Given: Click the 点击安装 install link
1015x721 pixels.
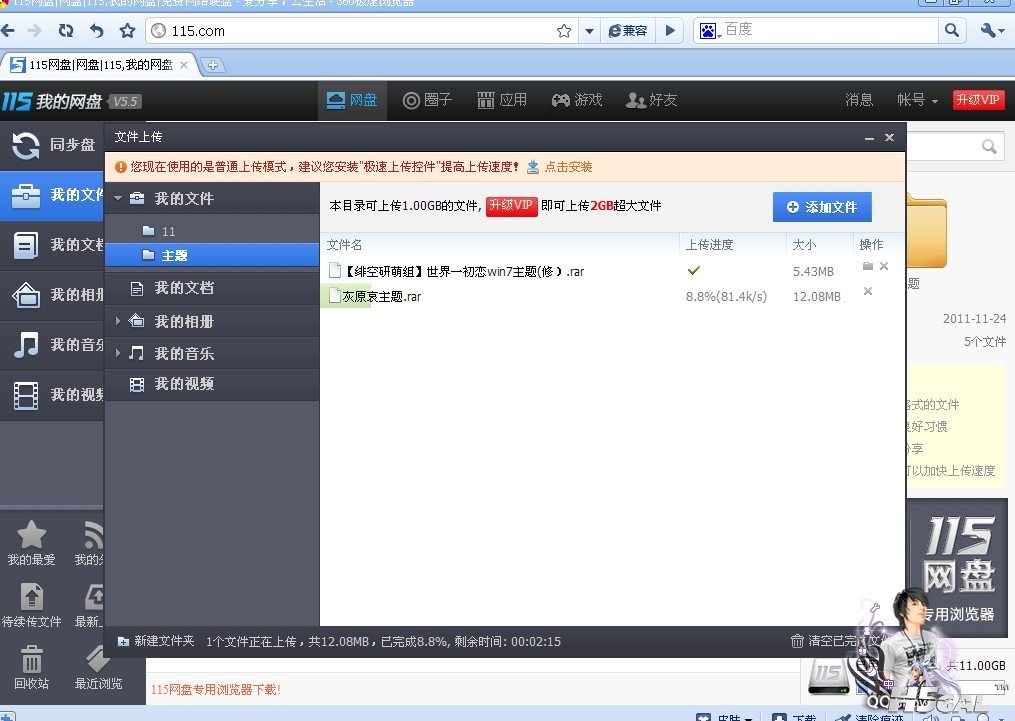Looking at the screenshot, I should [x=567, y=167].
